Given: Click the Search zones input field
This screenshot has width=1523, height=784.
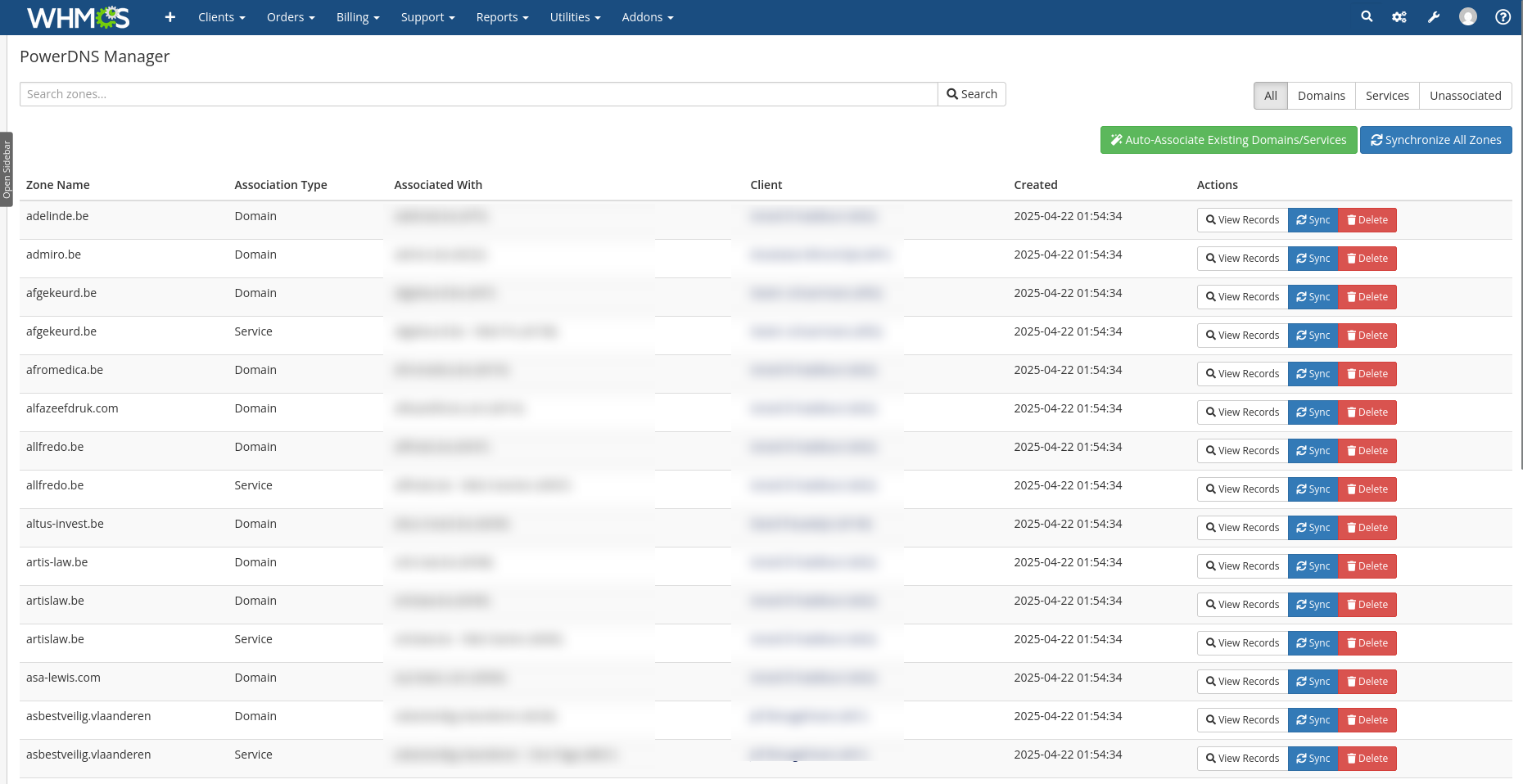Looking at the screenshot, I should pyautogui.click(x=478, y=94).
